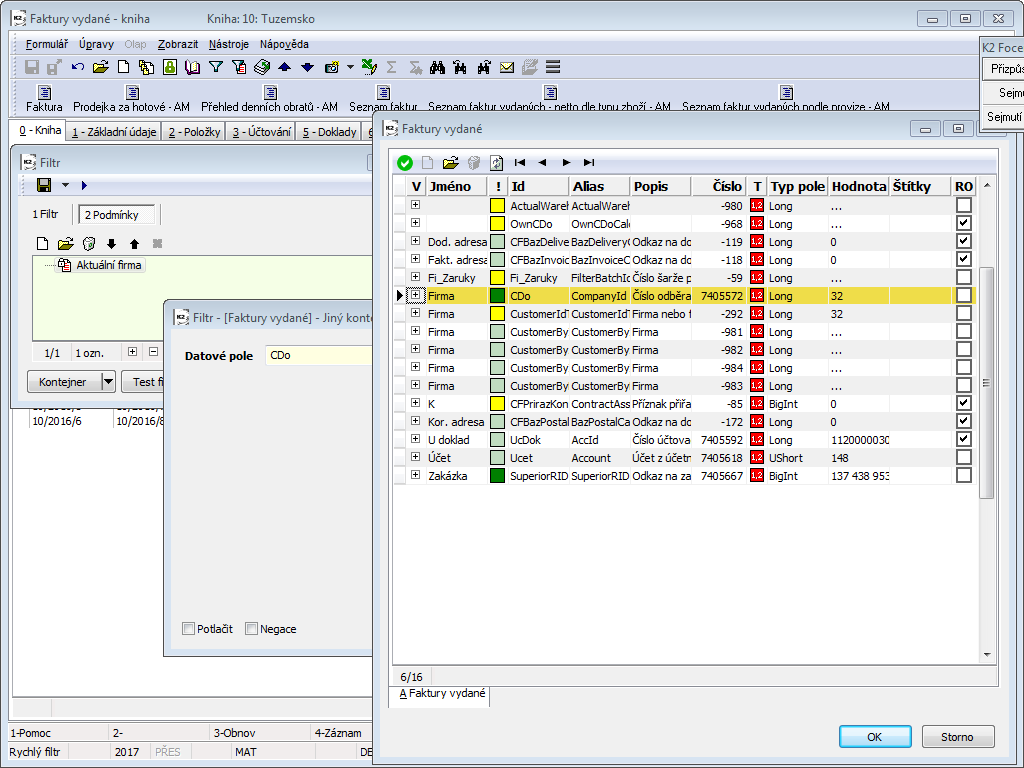Jump to last record in field list

(589, 163)
